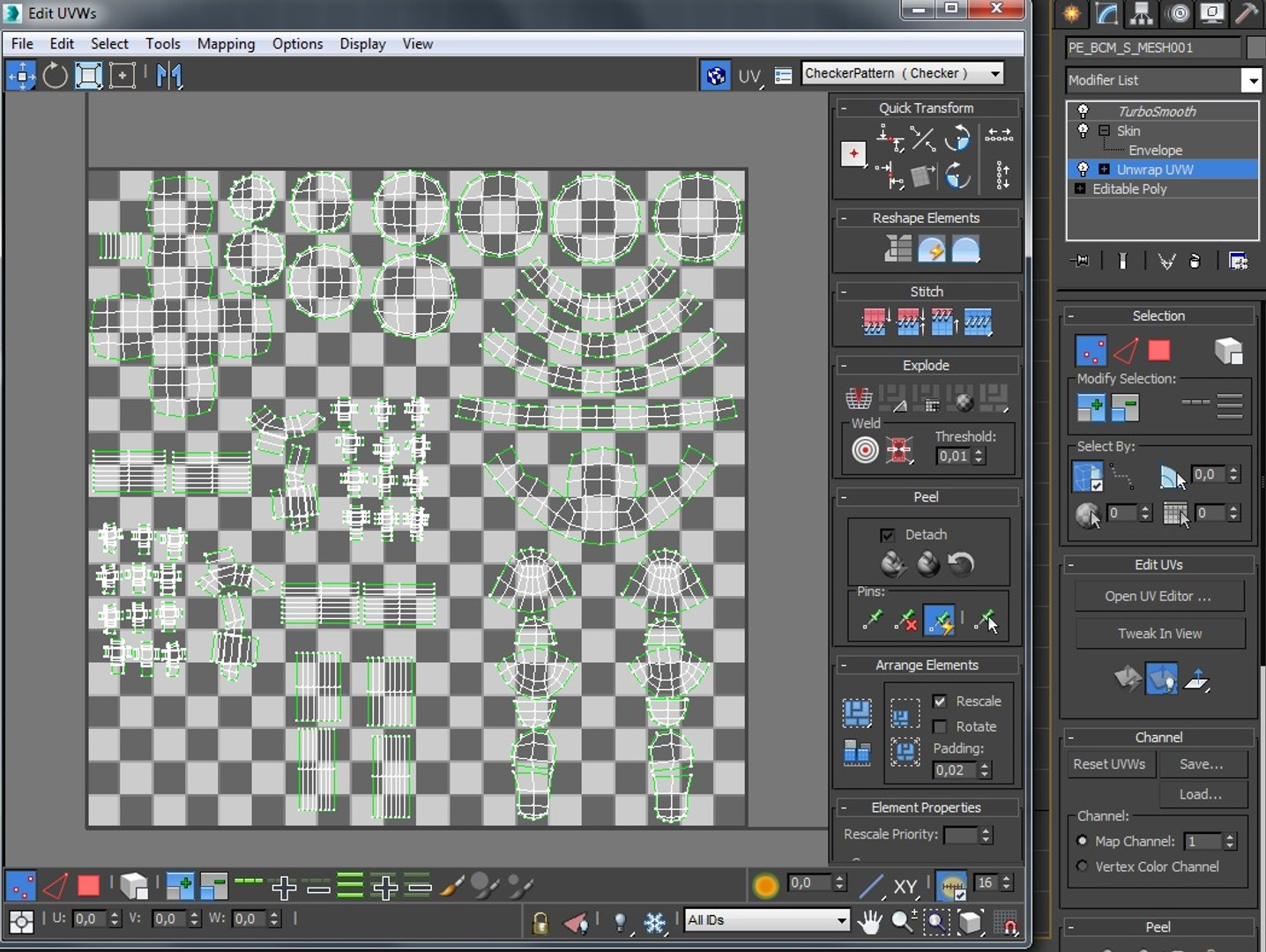
Task: Click the Padding value field
Action: pos(955,770)
